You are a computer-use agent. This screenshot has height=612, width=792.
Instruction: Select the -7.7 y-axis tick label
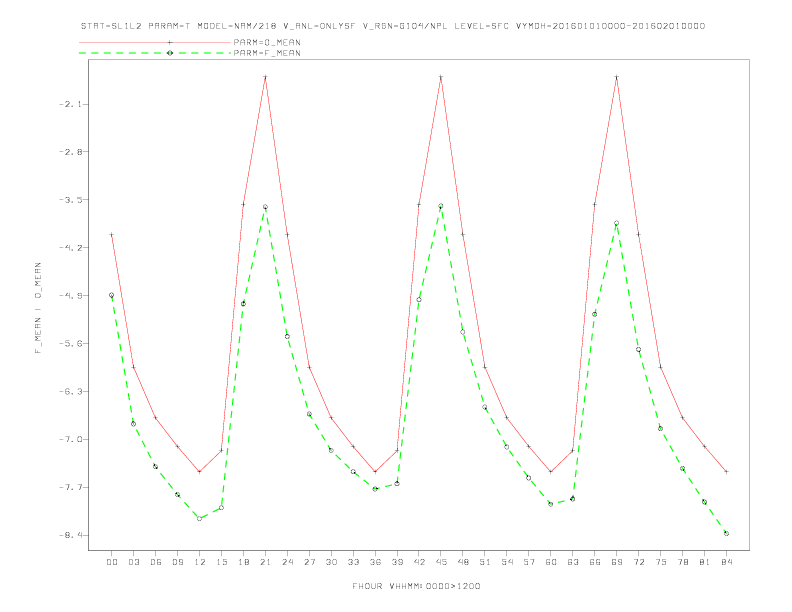click(70, 487)
